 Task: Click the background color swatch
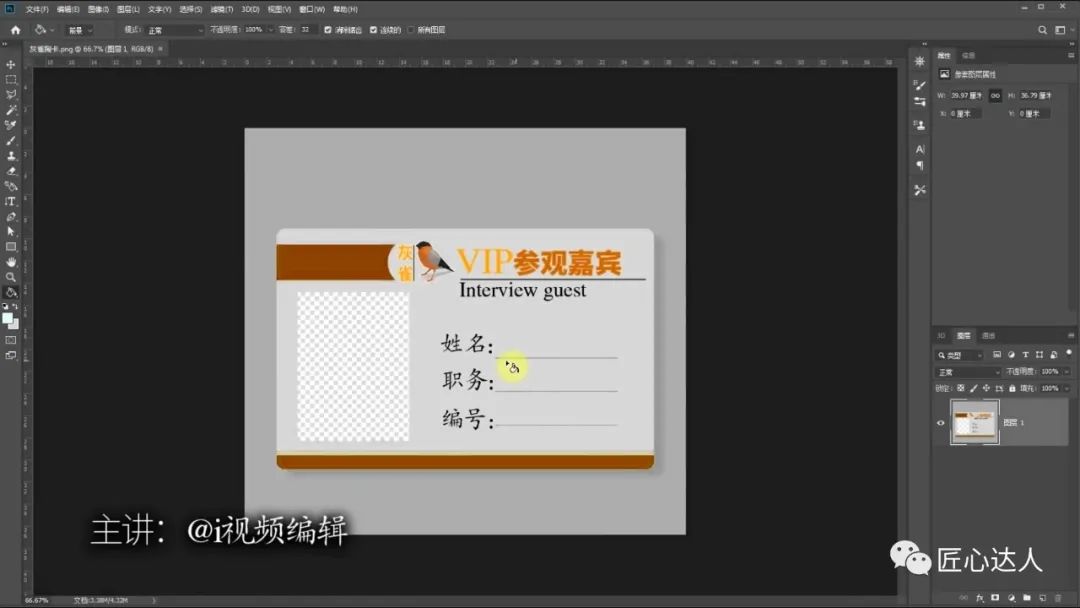tap(14, 324)
